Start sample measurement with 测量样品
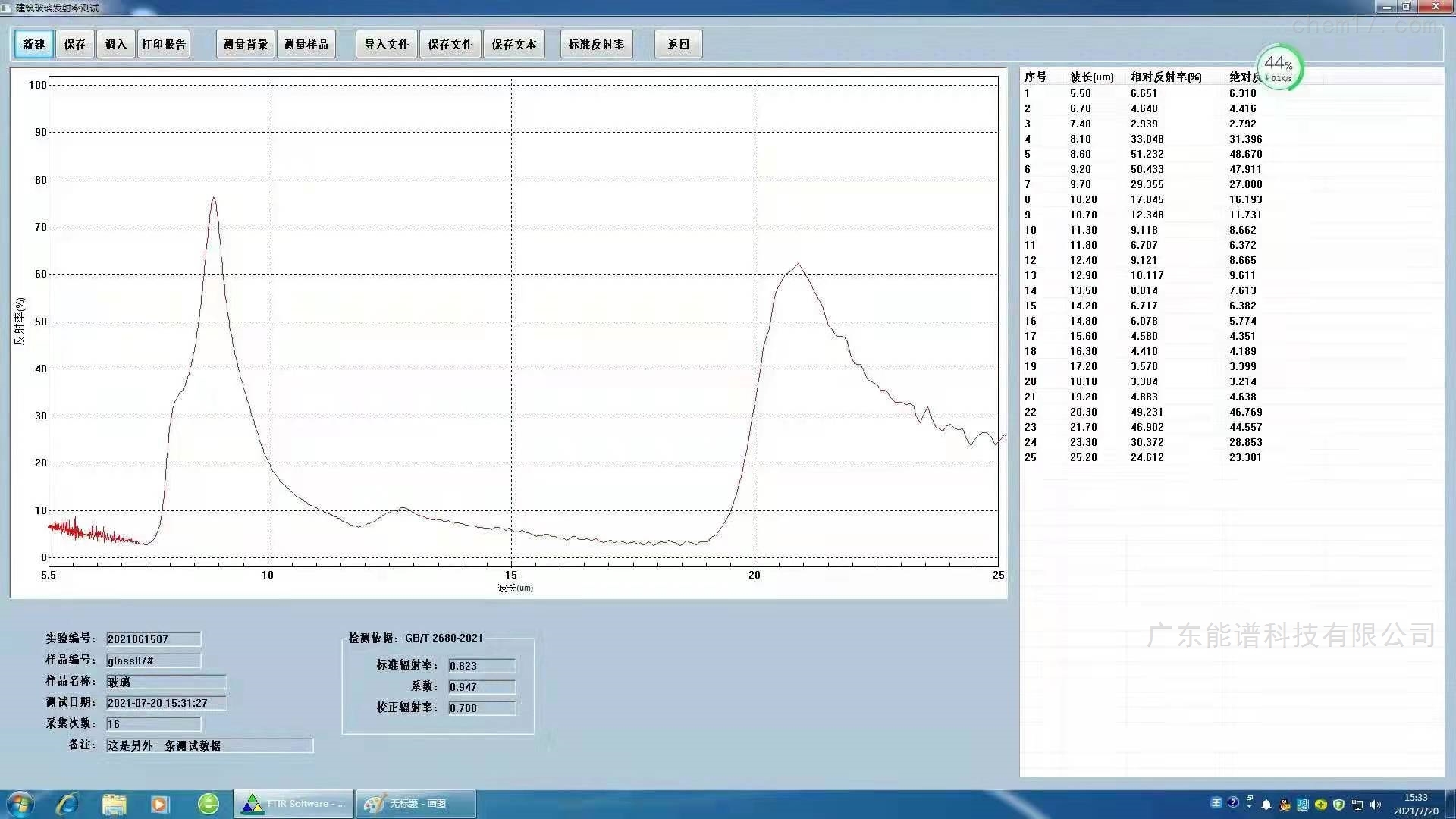The image size is (1456, 819). click(x=306, y=44)
